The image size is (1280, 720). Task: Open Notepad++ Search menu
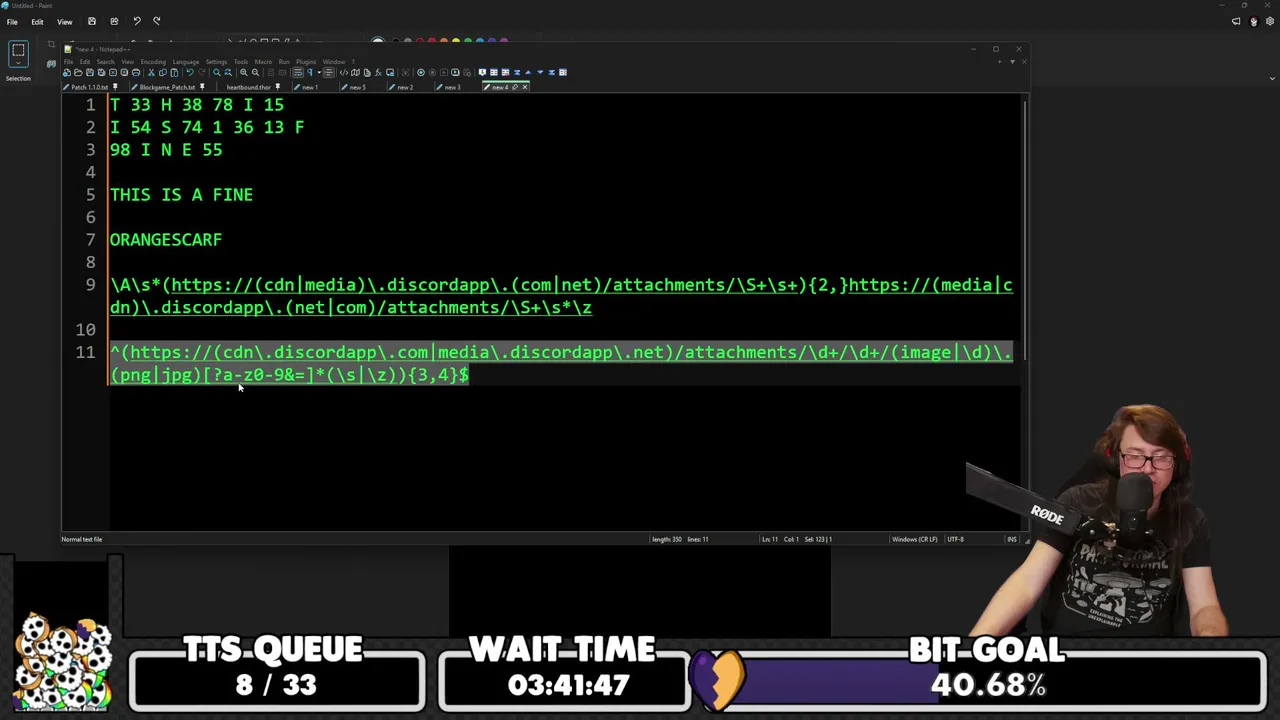[x=105, y=62]
